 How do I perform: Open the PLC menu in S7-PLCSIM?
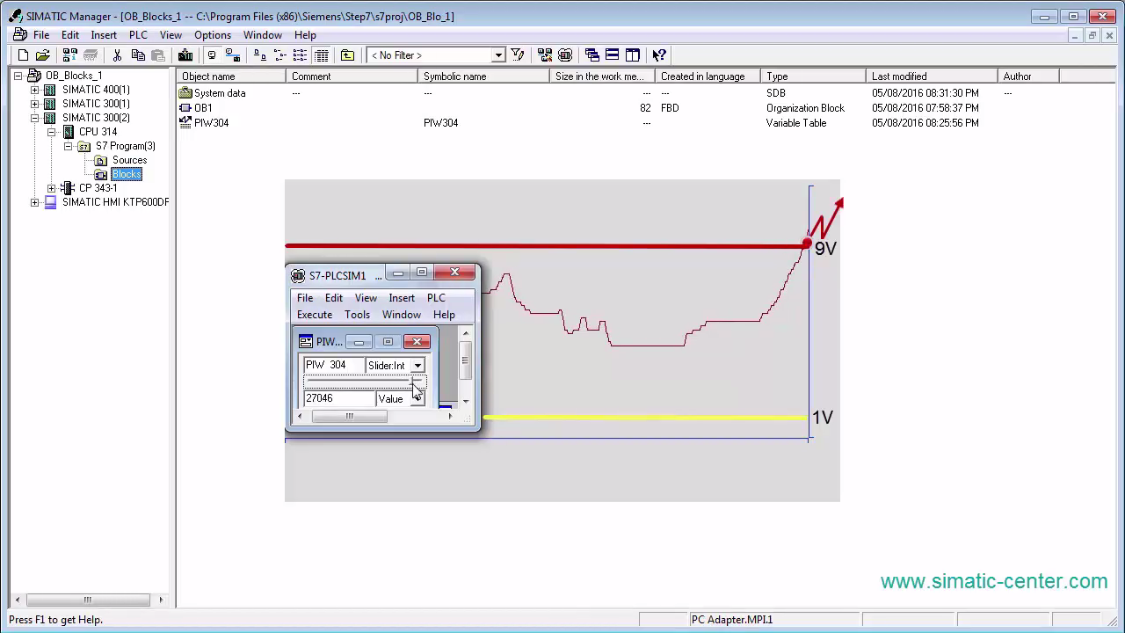[x=436, y=298]
